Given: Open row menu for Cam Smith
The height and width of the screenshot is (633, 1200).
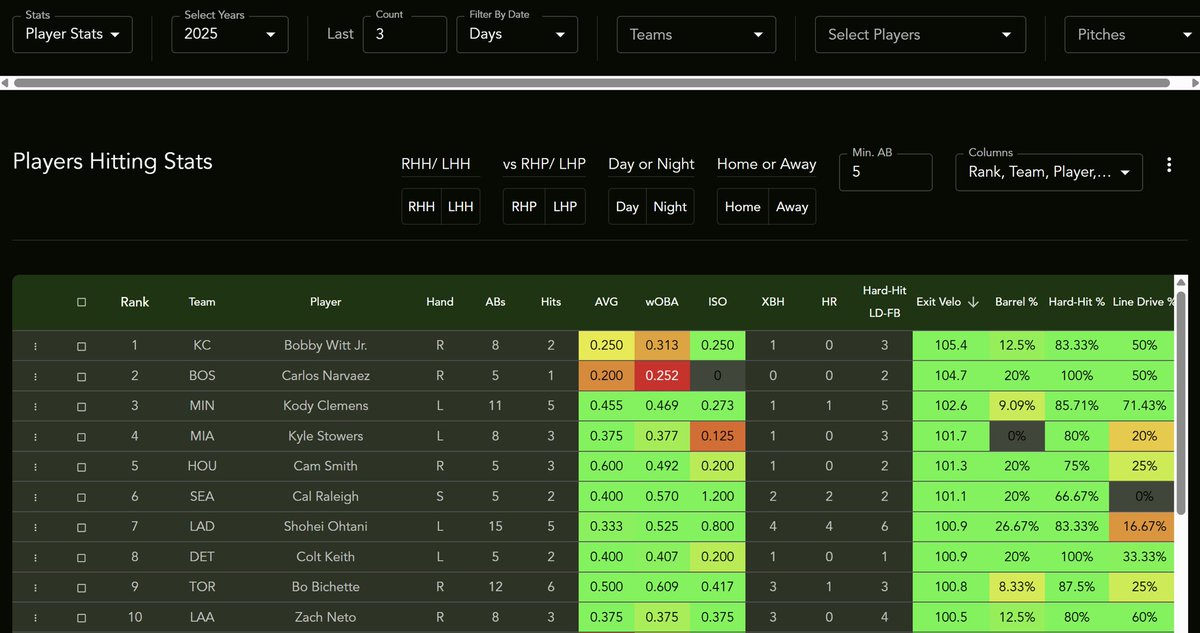Looking at the screenshot, I should point(35,466).
